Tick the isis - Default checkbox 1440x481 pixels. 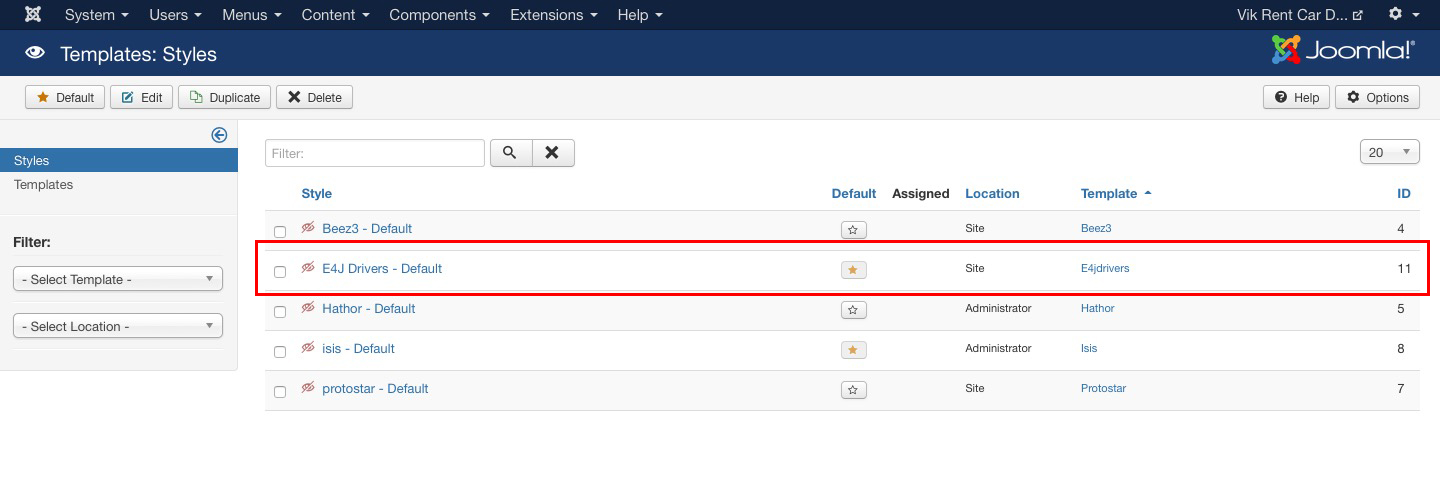click(x=280, y=351)
